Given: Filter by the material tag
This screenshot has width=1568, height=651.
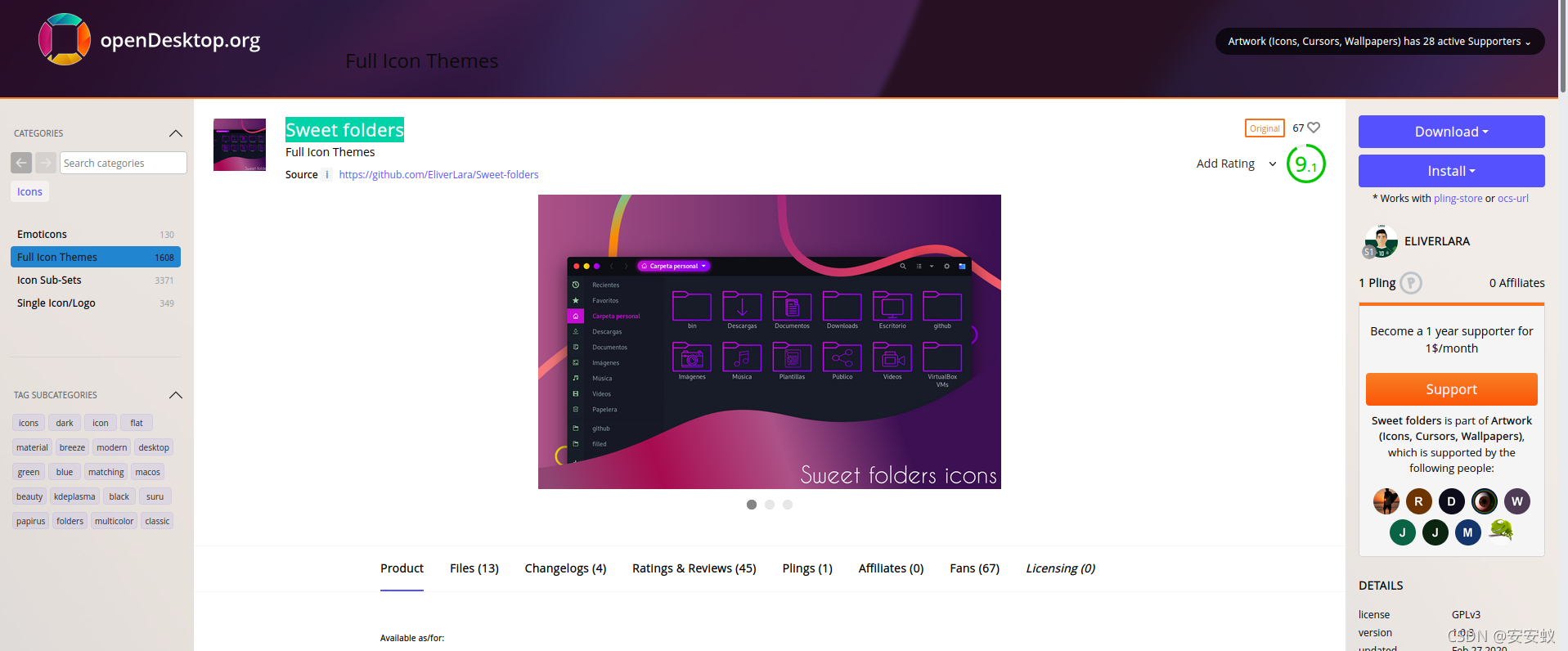Looking at the screenshot, I should point(32,447).
